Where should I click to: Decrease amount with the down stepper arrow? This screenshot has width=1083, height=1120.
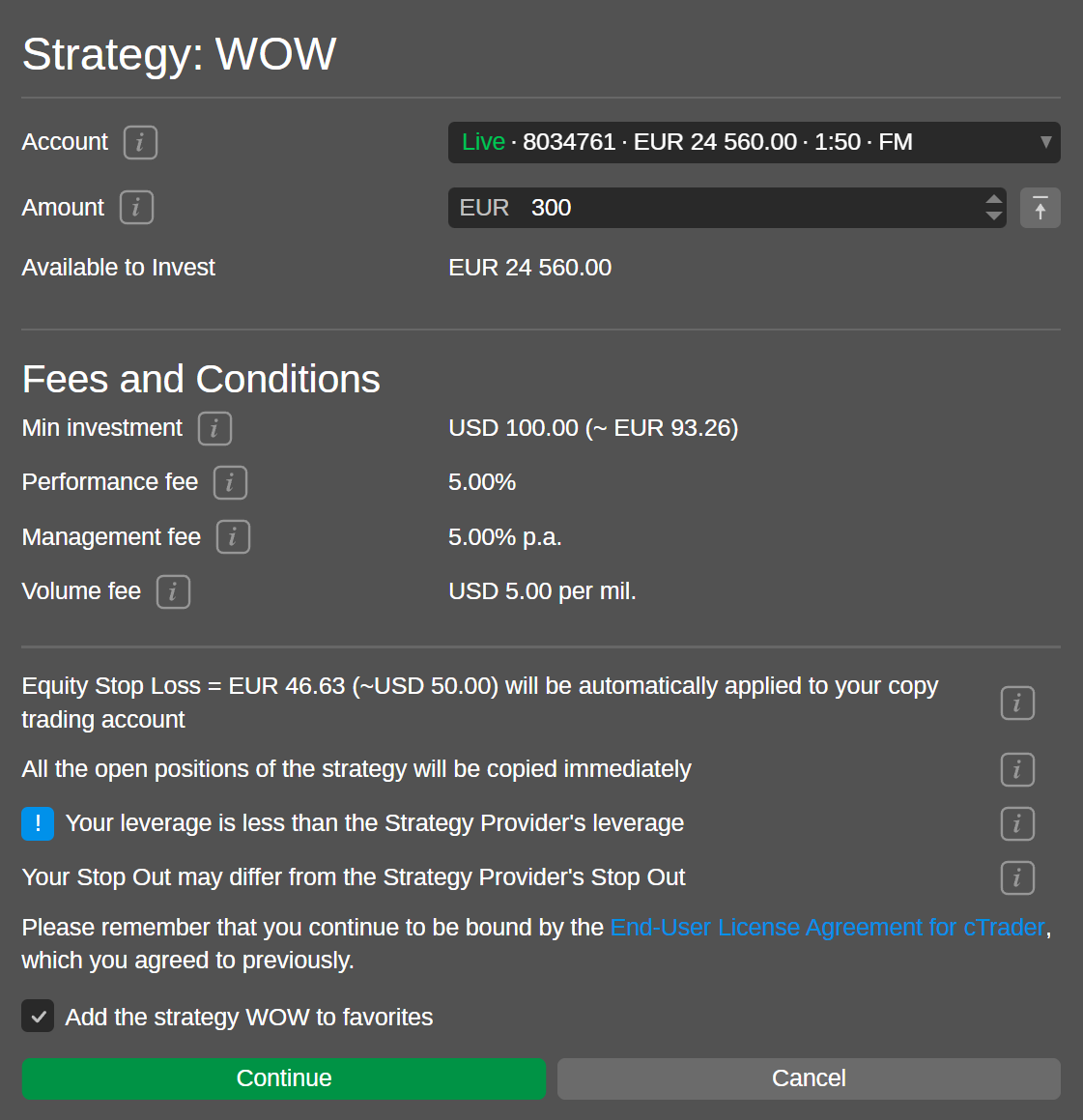click(993, 216)
